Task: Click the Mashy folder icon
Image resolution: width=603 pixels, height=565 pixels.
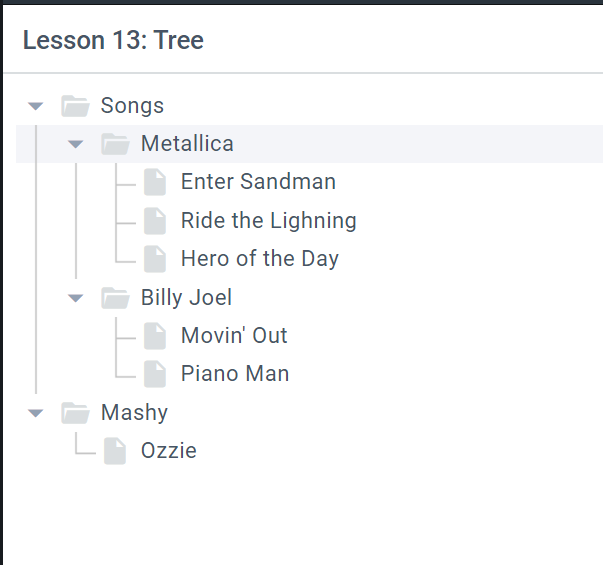Action: (75, 413)
